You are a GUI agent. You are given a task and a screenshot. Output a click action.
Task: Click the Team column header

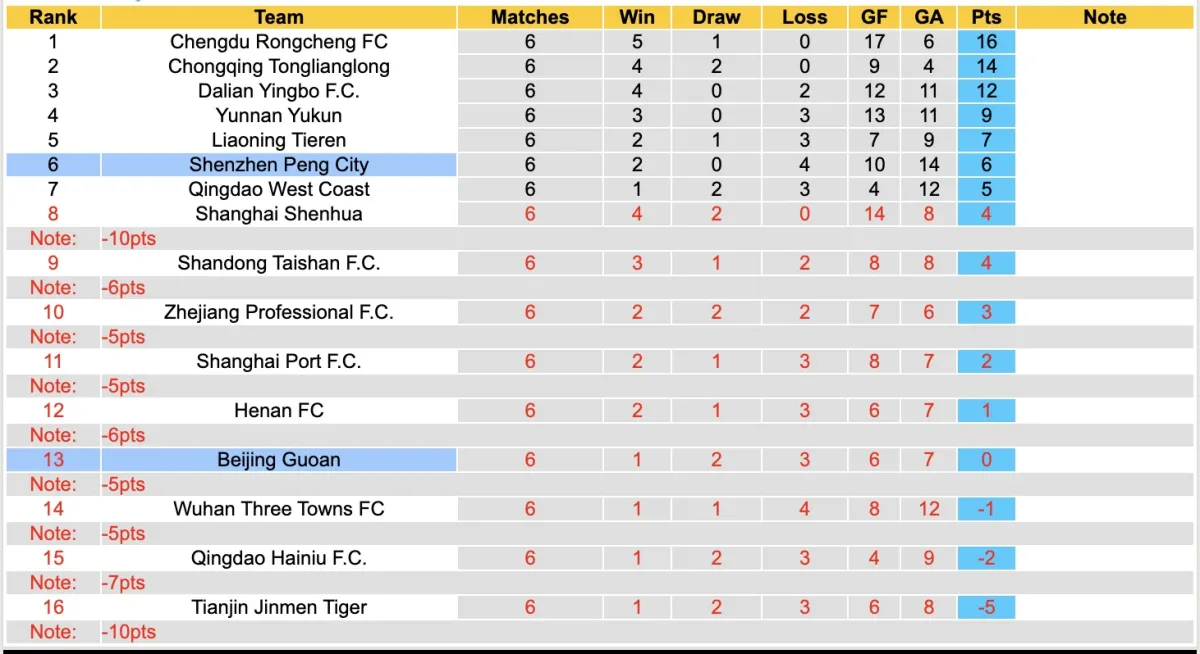click(279, 17)
